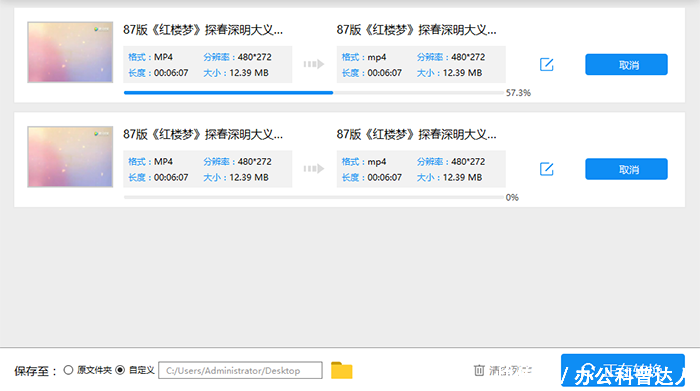Select the 原文件夹 radio button
This screenshot has height=391, width=700.
pyautogui.click(x=68, y=370)
